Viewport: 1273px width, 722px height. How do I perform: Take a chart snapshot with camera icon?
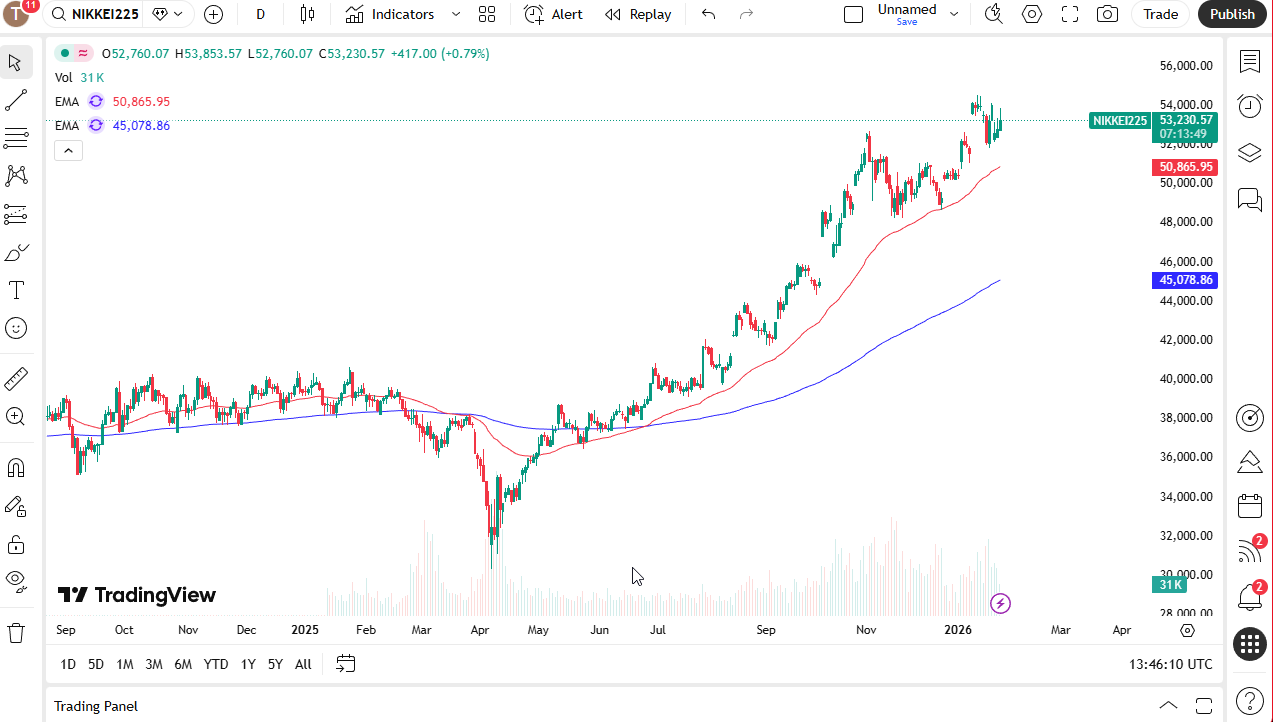coord(1107,14)
